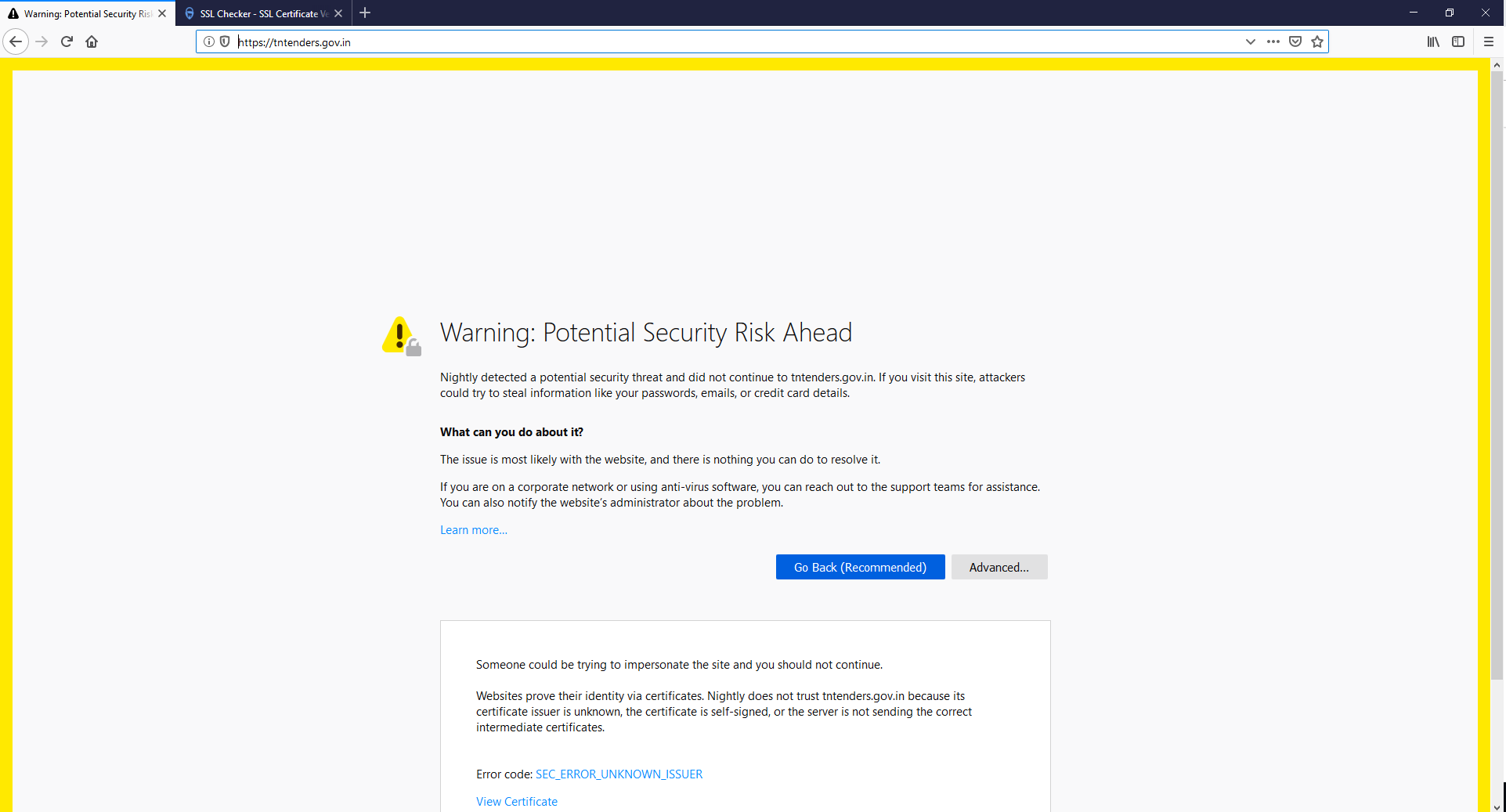Navigate back using the back arrow
The width and height of the screenshot is (1506, 812).
[x=16, y=42]
